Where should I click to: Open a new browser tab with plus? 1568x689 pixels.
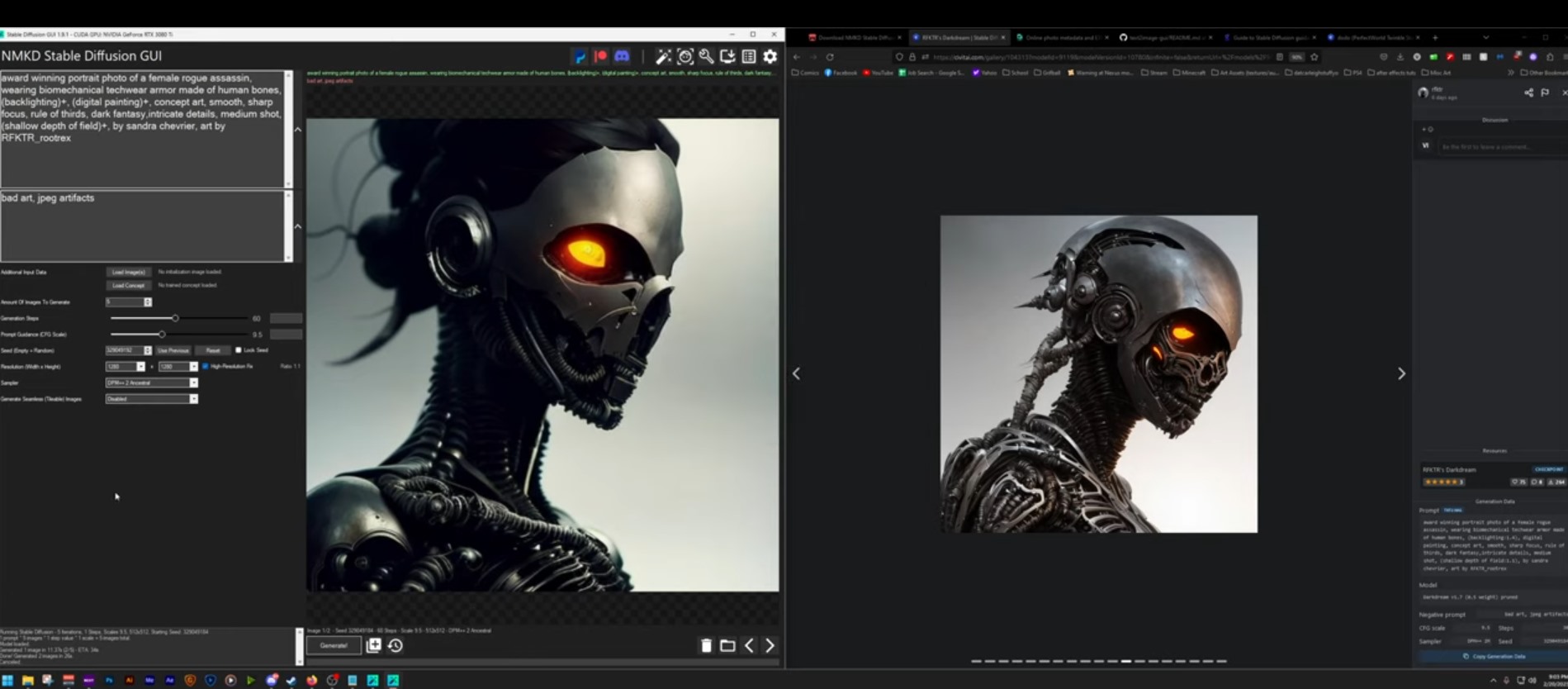pos(1435,37)
